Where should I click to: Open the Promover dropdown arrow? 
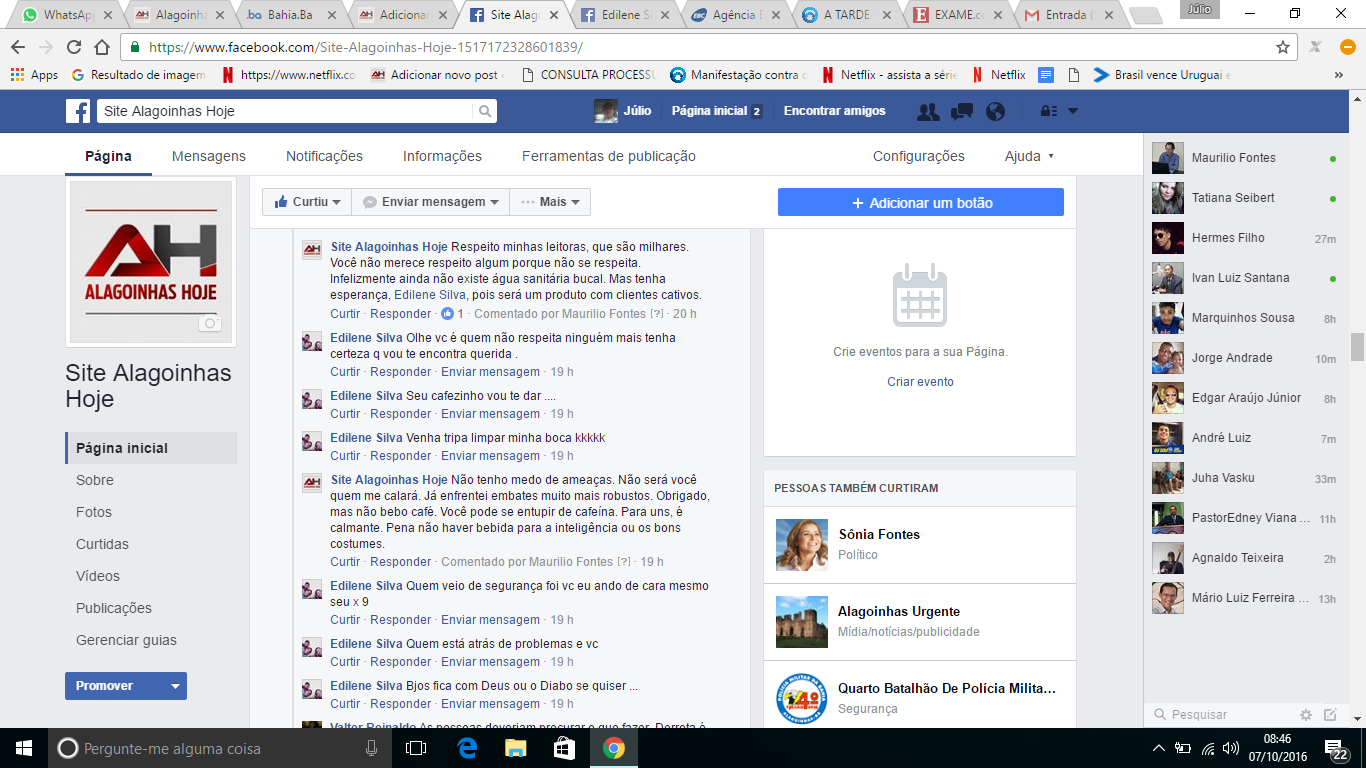pyautogui.click(x=175, y=686)
